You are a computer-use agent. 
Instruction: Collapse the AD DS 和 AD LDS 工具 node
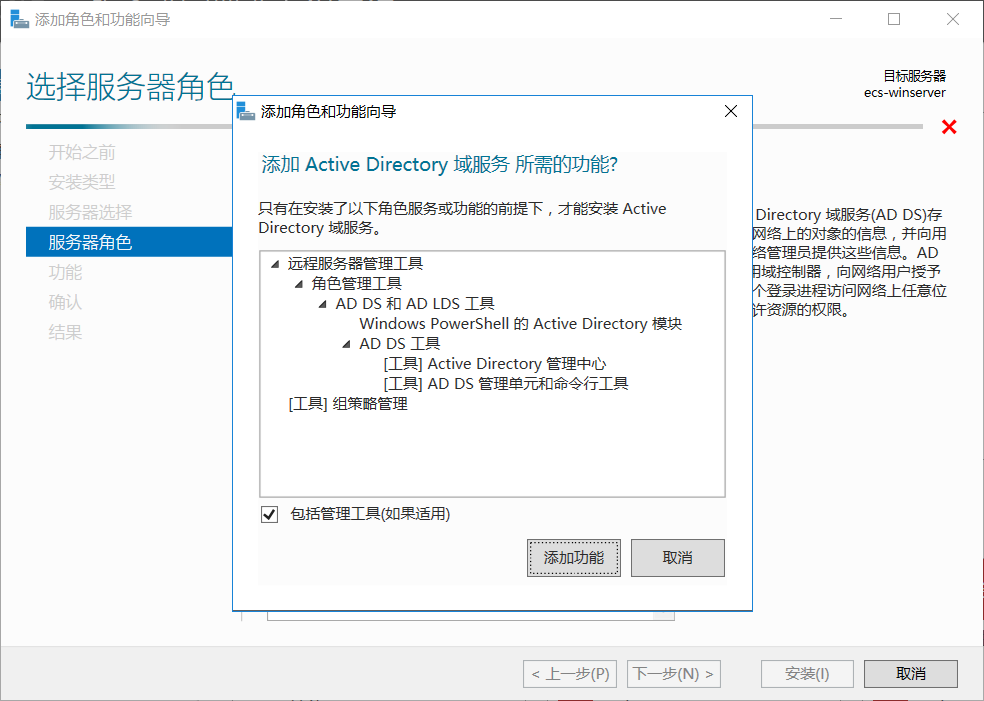(x=323, y=304)
